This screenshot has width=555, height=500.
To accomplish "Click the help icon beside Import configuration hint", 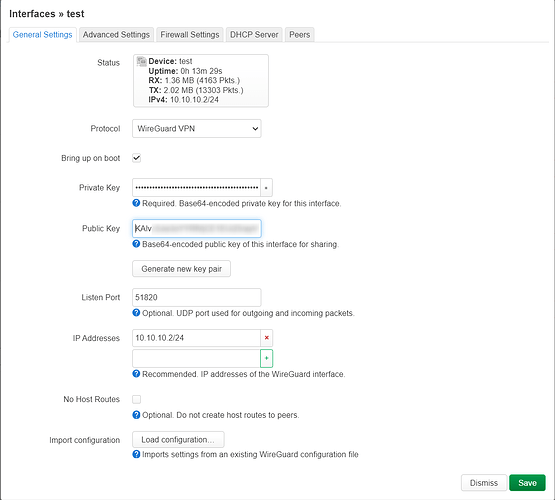I will (x=136, y=454).
